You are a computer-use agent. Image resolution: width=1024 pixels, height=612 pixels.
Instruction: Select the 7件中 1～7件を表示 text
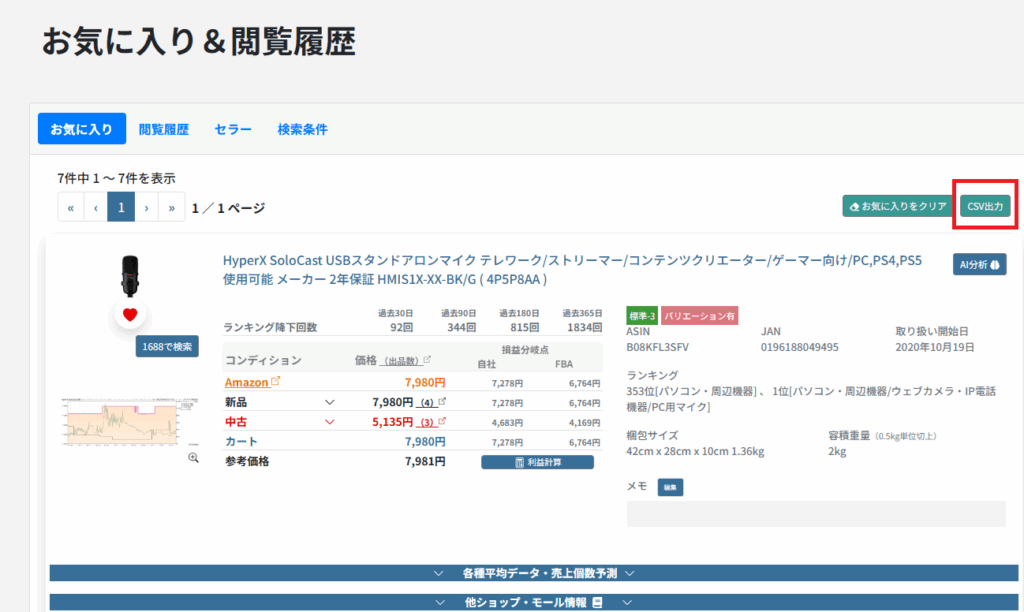[116, 178]
